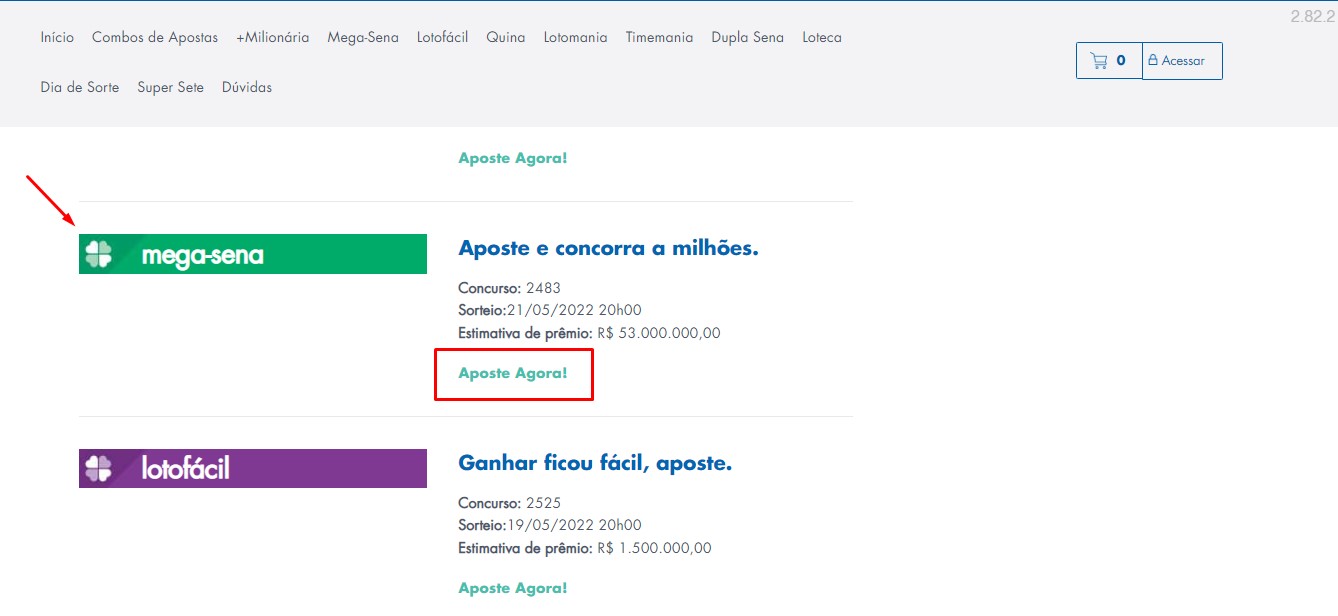Navigate to Quina page
The width and height of the screenshot is (1338, 616).
click(x=505, y=37)
